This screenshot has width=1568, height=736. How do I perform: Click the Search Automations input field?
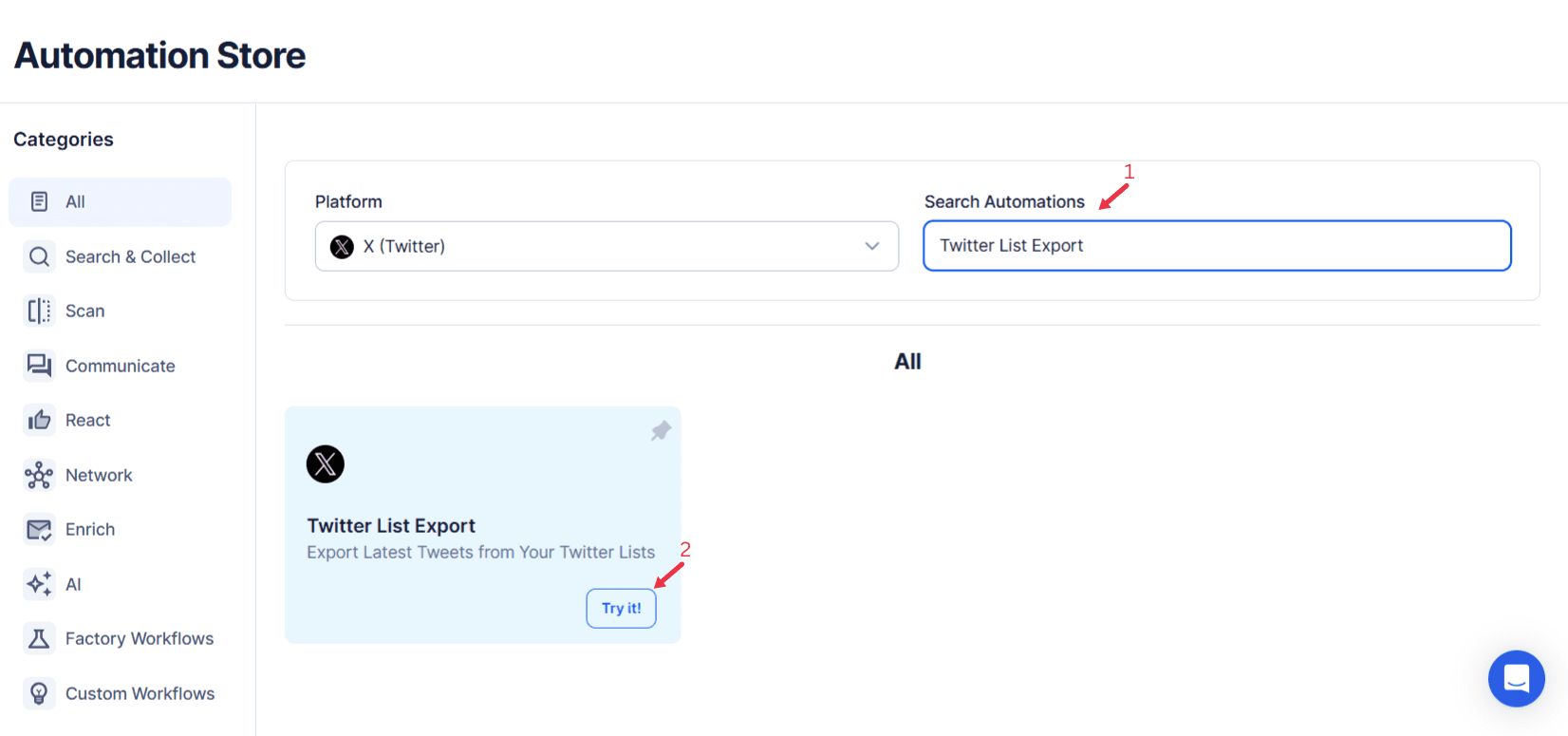point(1217,245)
